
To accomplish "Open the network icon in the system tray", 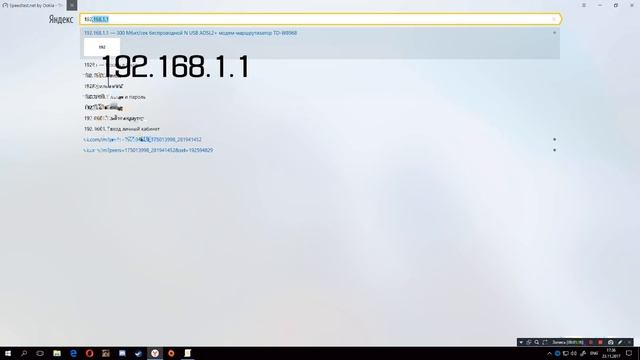I will click(566, 353).
